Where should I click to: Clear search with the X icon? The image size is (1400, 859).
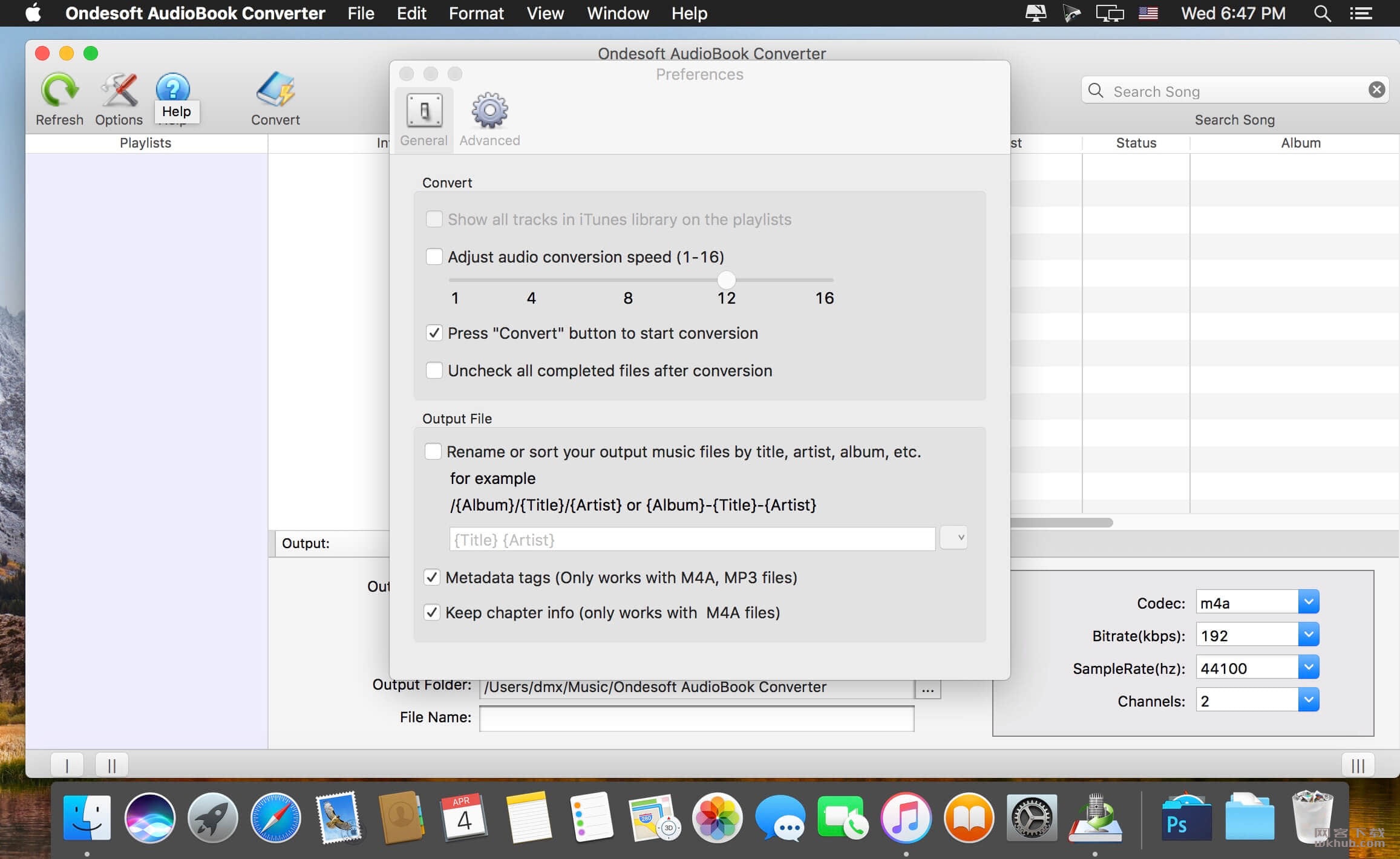(x=1376, y=90)
